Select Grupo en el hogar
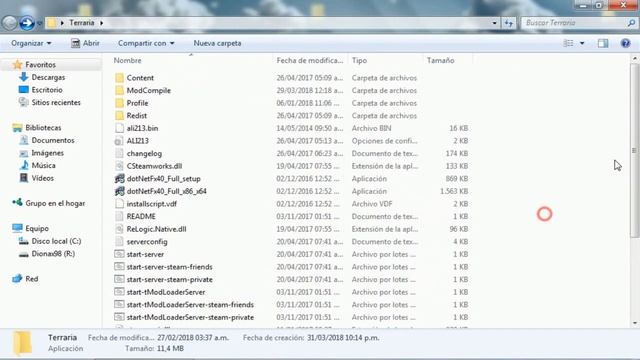The width and height of the screenshot is (640, 360). coord(55,203)
